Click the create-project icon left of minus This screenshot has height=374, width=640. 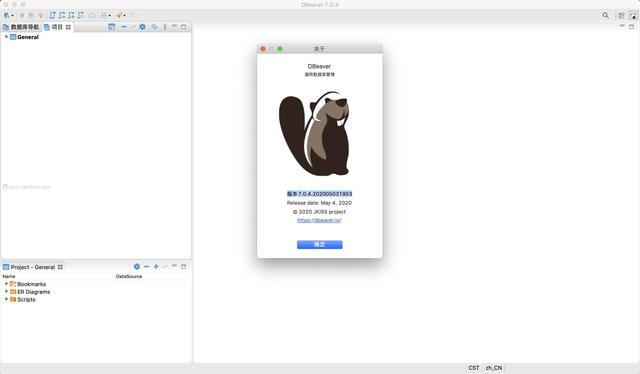pos(111,27)
